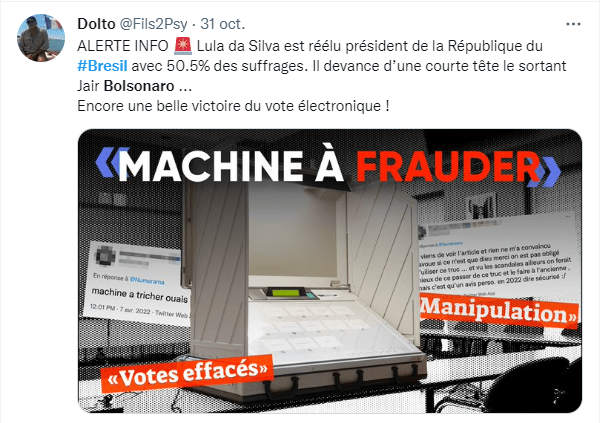The height and width of the screenshot is (423, 611).
Task: Click the blurred avatar in left embedded tweet
Action: coord(104,256)
